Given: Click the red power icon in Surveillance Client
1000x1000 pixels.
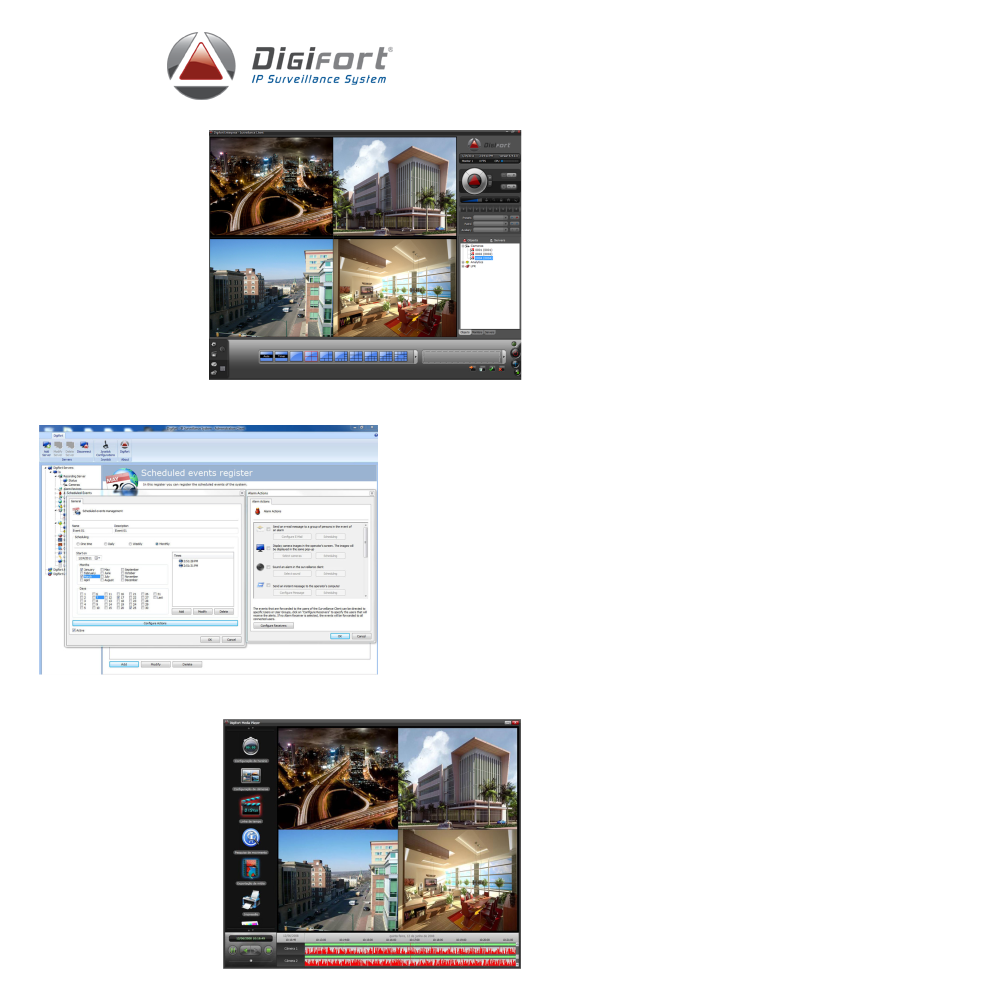Looking at the screenshot, I should (x=515, y=353).
